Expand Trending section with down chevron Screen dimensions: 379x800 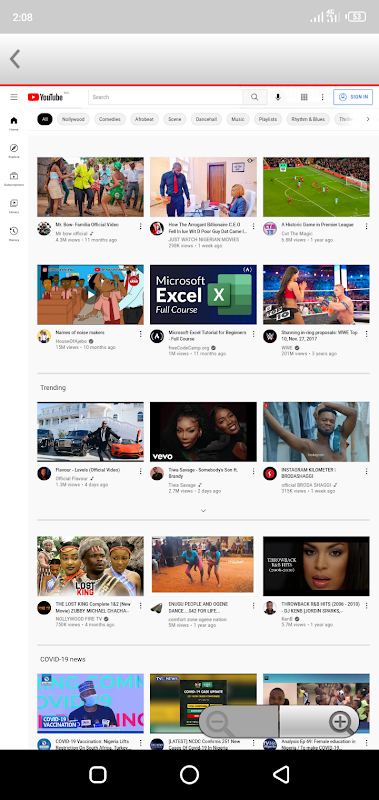203,510
